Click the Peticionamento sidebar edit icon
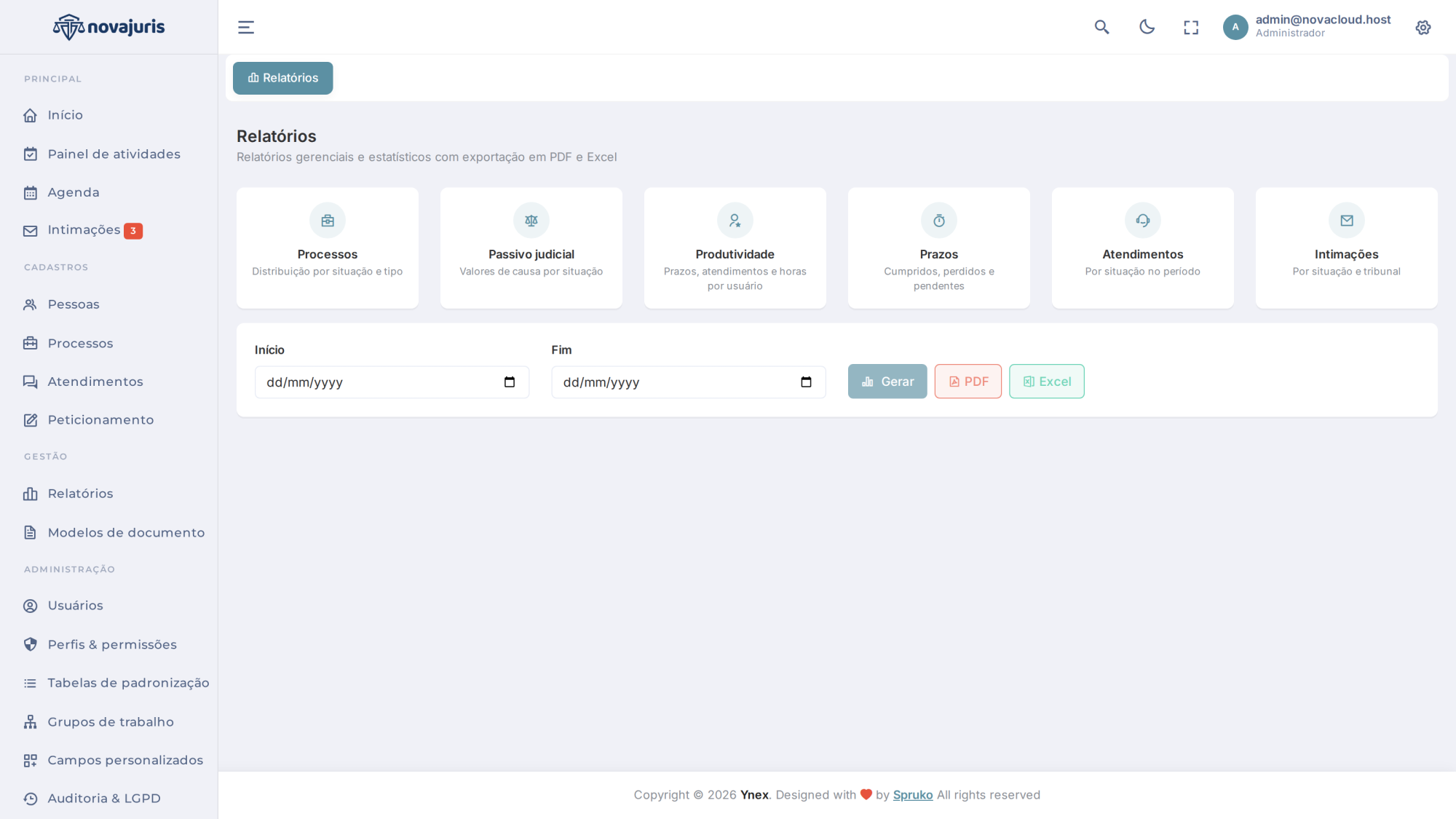This screenshot has width=1456, height=819. pyautogui.click(x=30, y=420)
